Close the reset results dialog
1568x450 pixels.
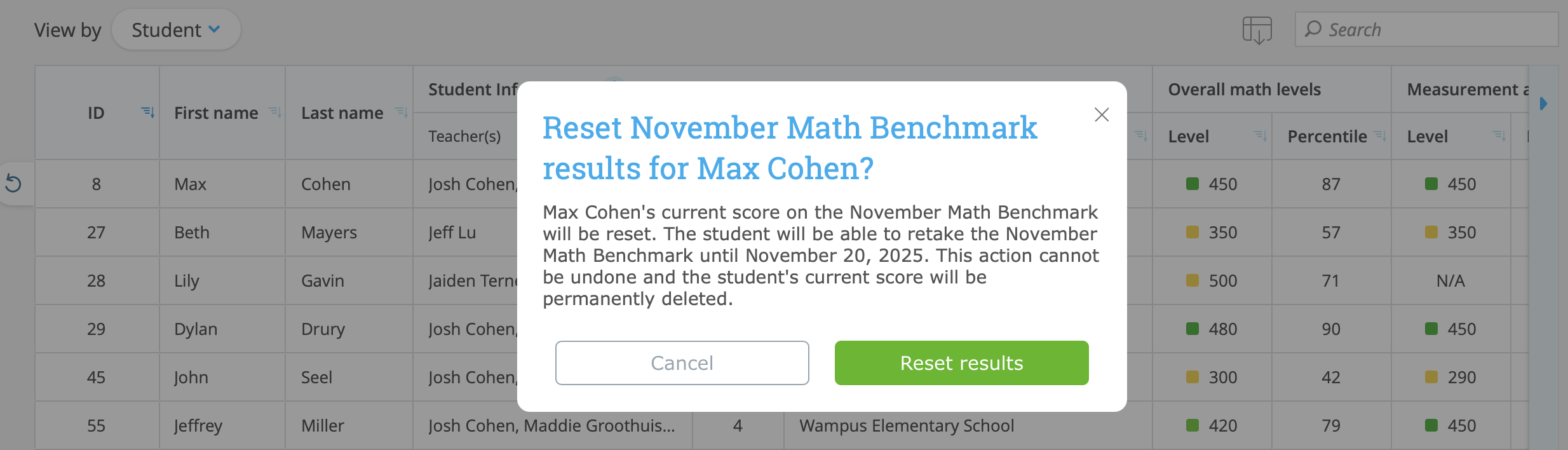tap(1102, 114)
